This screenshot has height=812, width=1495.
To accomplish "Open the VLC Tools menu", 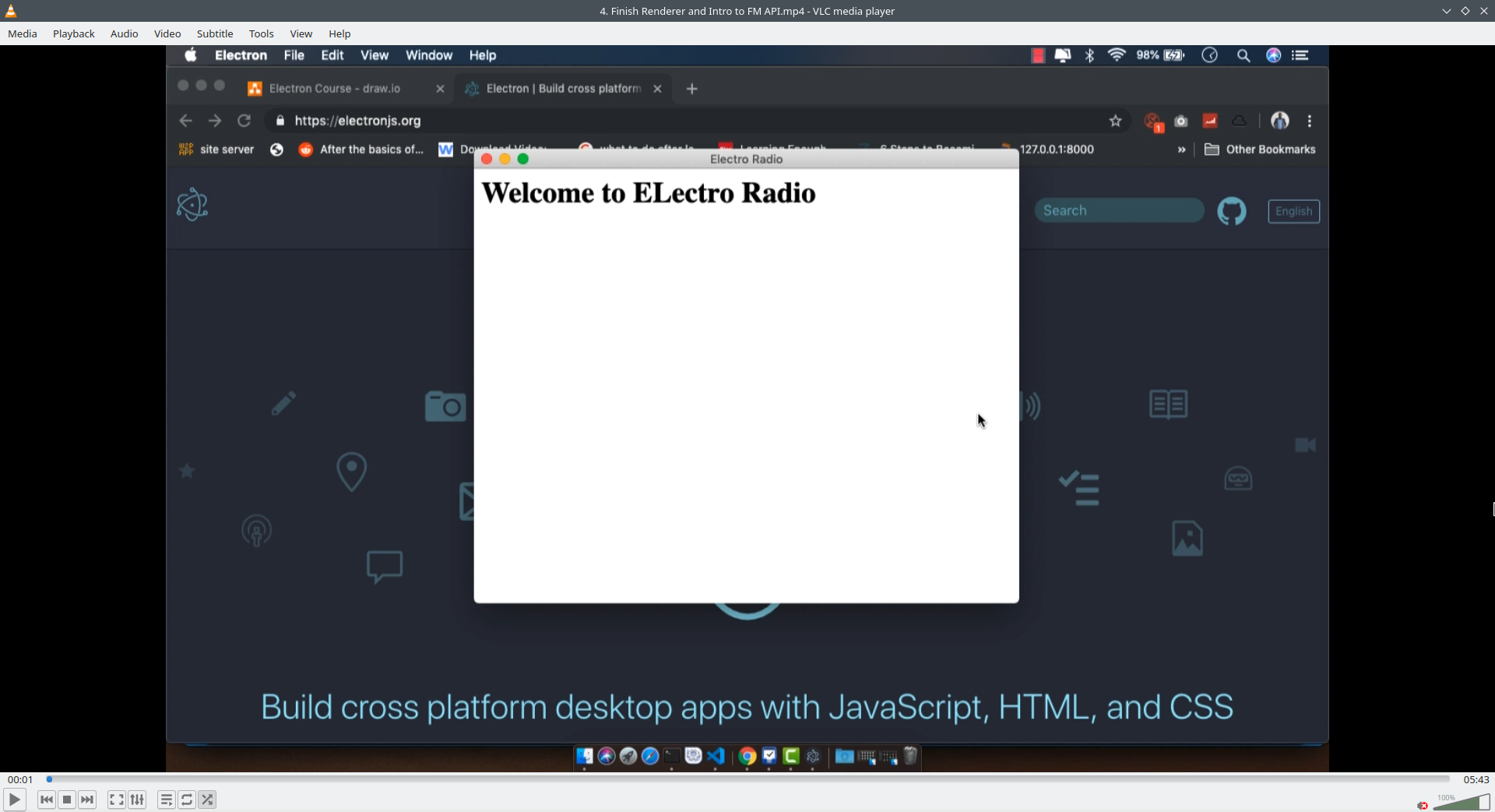I will pyautogui.click(x=261, y=33).
